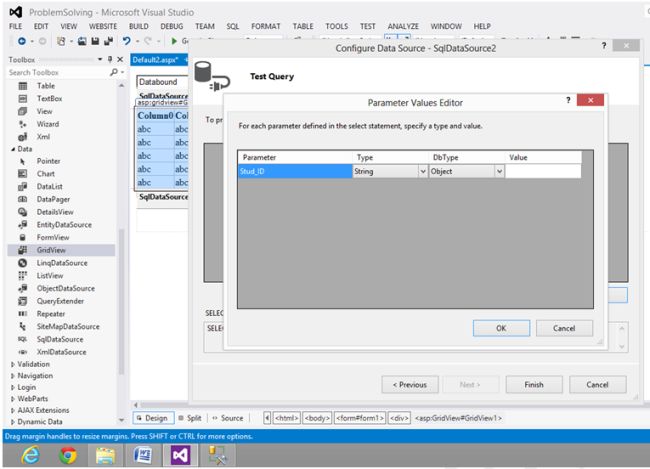Click the Undo toolbar icon
The image size is (650, 469).
coord(126,41)
